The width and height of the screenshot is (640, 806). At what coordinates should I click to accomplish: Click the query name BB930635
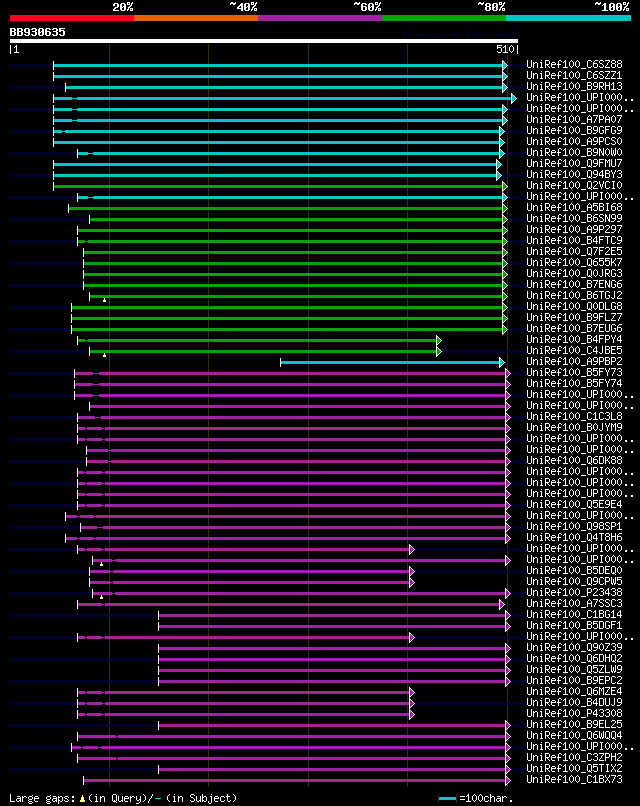coord(38,32)
